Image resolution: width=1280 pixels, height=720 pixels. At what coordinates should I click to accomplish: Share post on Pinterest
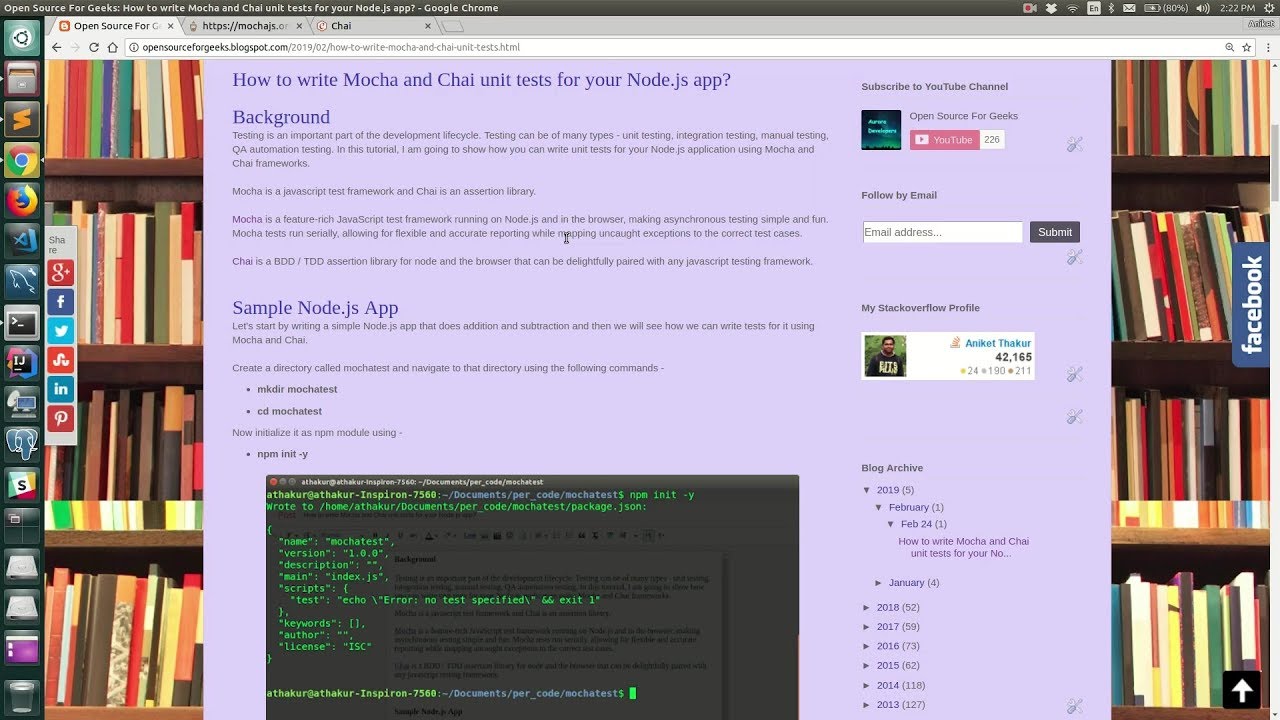tap(61, 417)
